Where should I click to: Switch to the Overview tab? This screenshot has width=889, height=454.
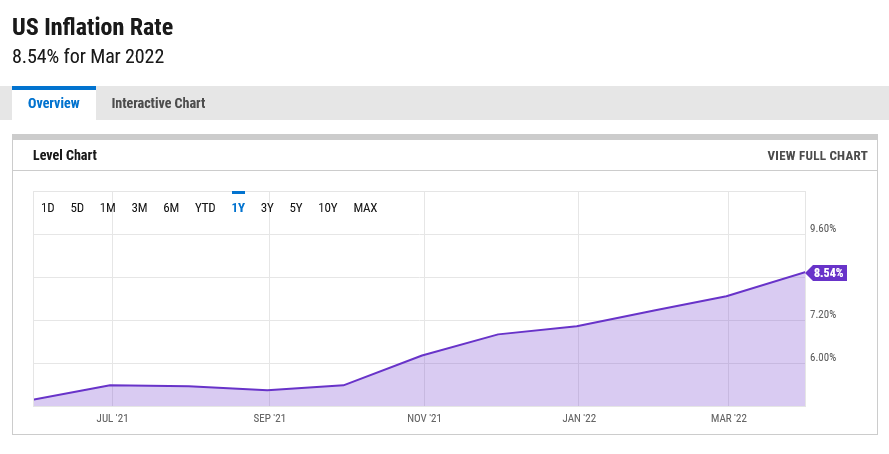click(54, 103)
